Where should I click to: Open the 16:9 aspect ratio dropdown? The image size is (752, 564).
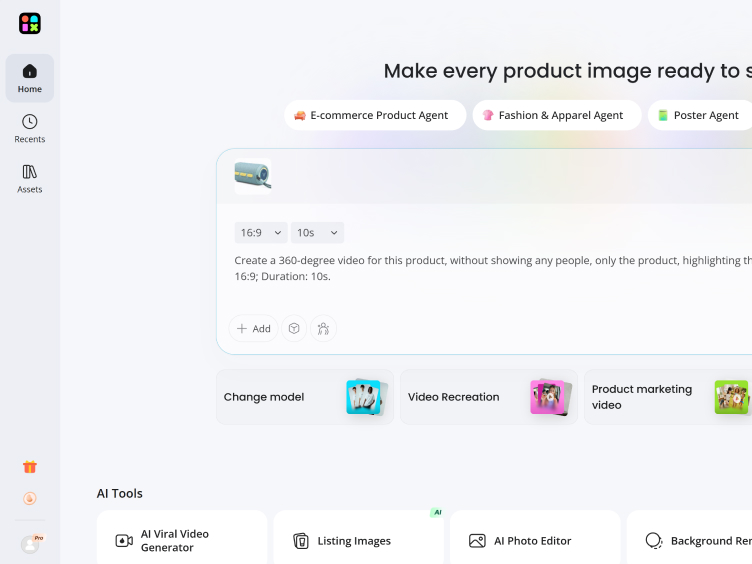click(x=261, y=233)
